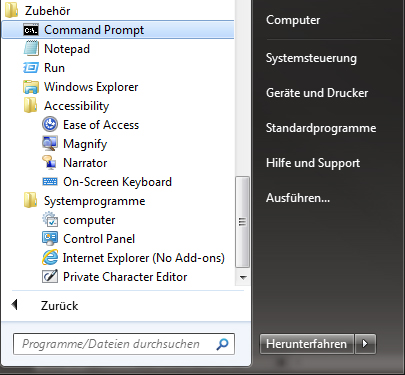Click the Herunterfahren button
This screenshot has width=405, height=375.
[307, 344]
